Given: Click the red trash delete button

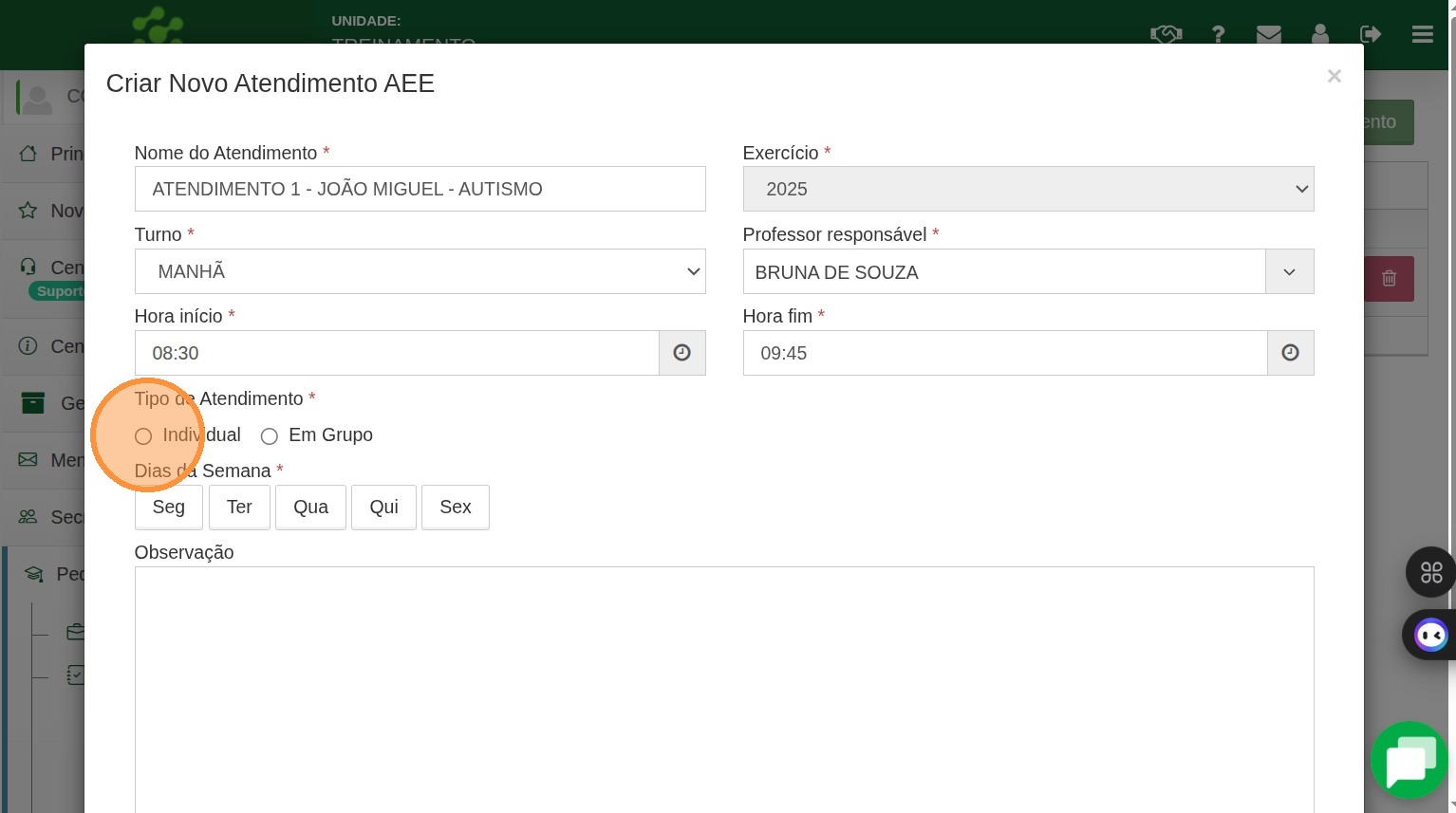Looking at the screenshot, I should (1389, 279).
